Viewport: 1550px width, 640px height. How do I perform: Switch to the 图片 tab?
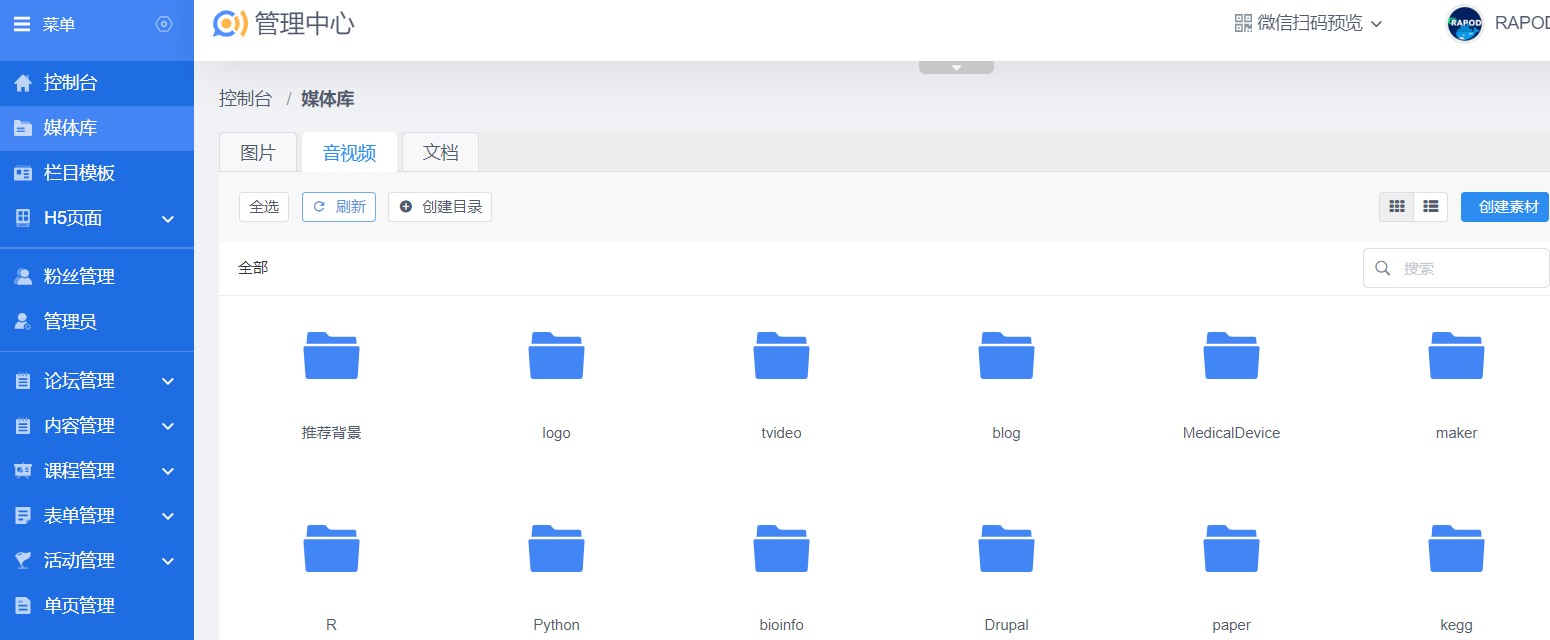coord(258,152)
